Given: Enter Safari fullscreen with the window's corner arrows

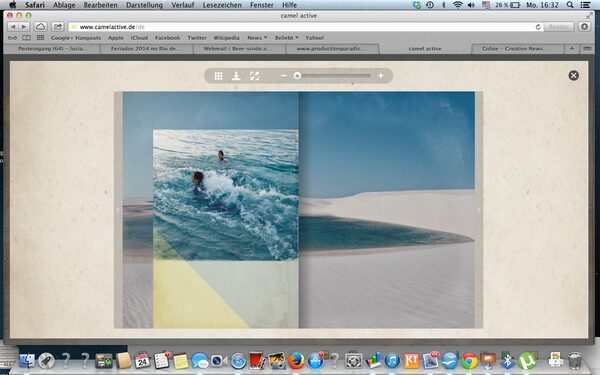Looking at the screenshot, I should click(x=589, y=16).
